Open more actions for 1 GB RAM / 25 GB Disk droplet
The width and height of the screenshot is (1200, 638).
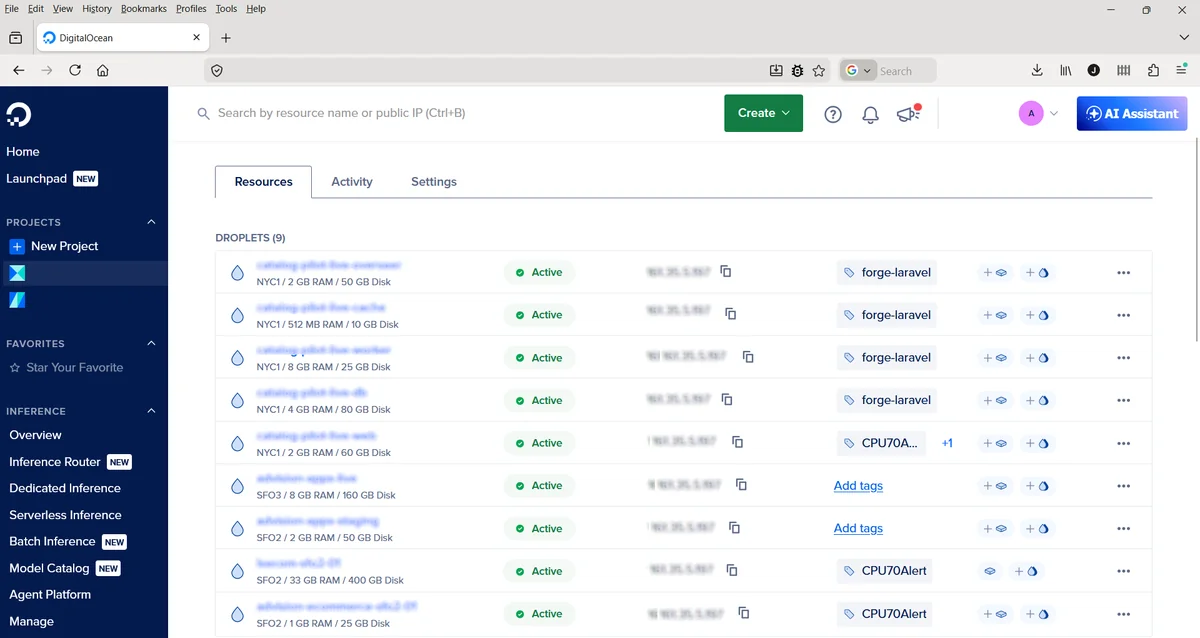coord(1123,614)
